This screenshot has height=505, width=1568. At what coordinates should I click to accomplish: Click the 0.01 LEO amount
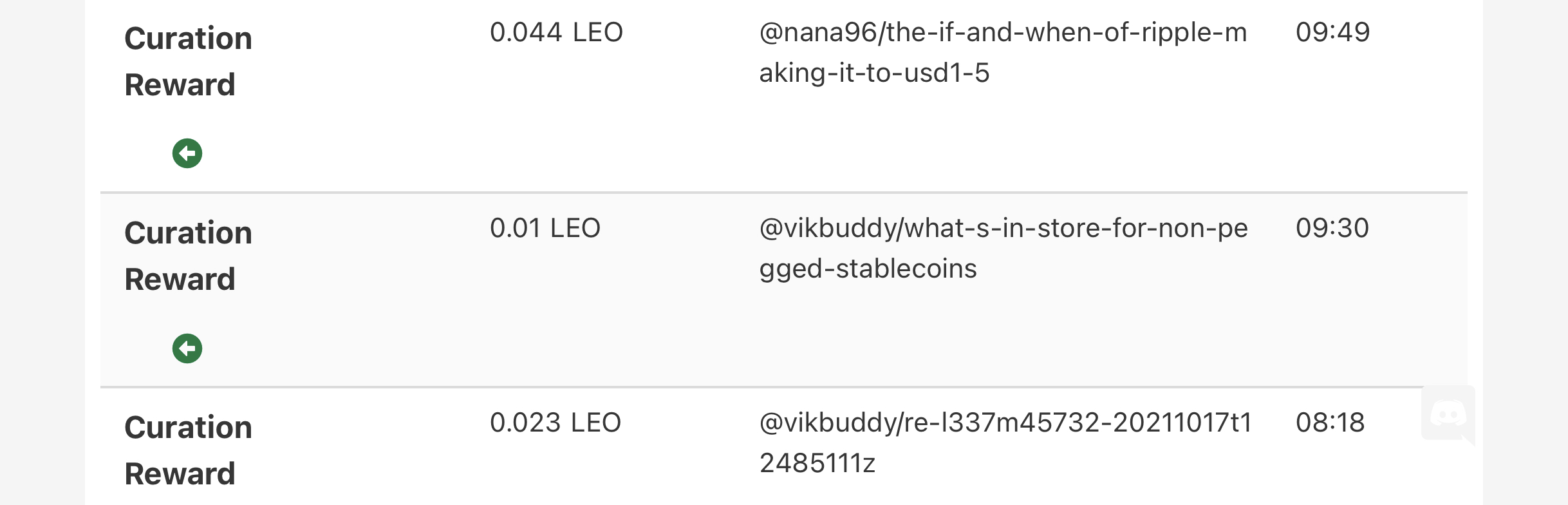point(545,228)
